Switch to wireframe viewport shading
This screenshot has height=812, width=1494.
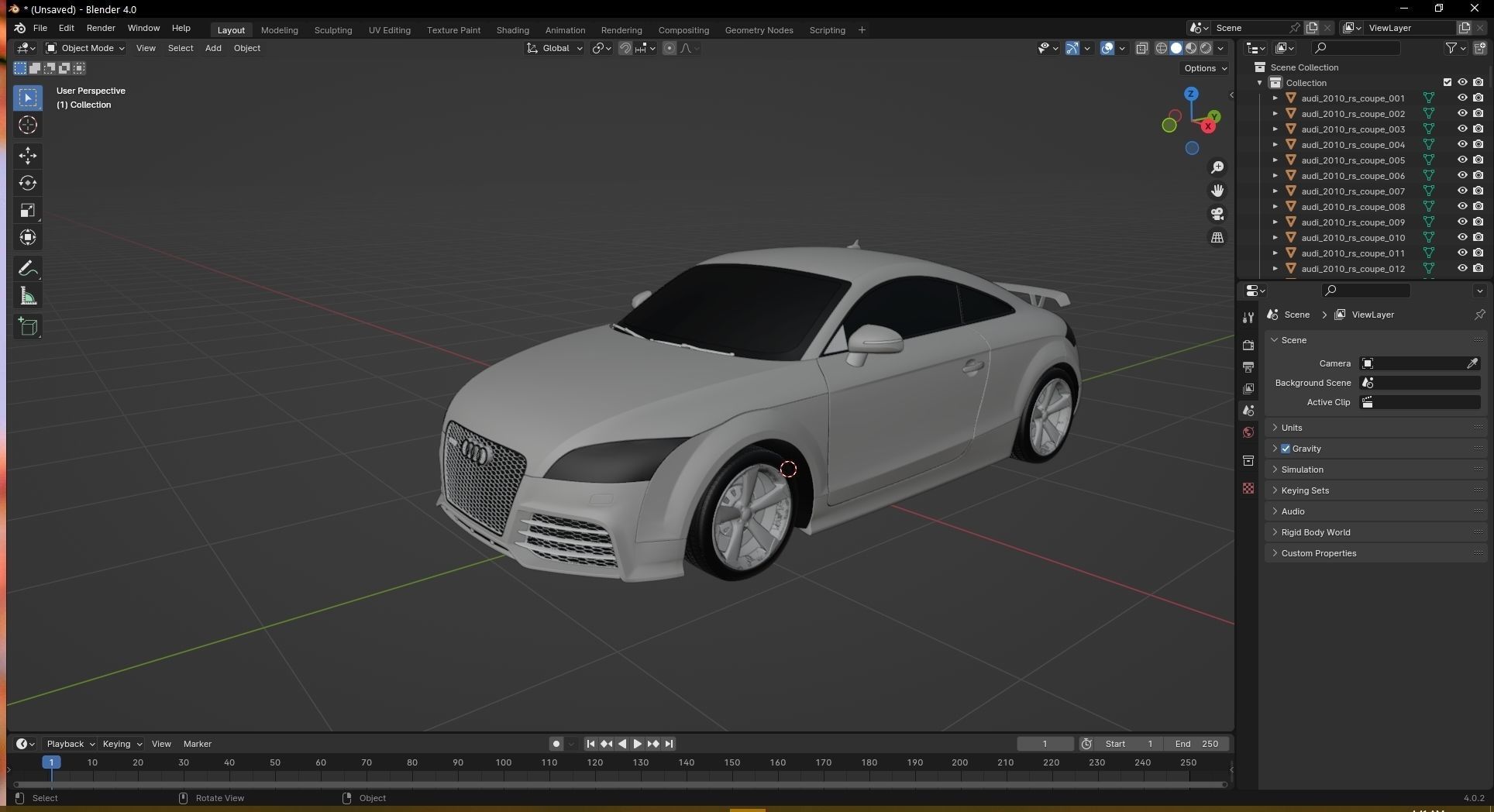tap(1162, 48)
